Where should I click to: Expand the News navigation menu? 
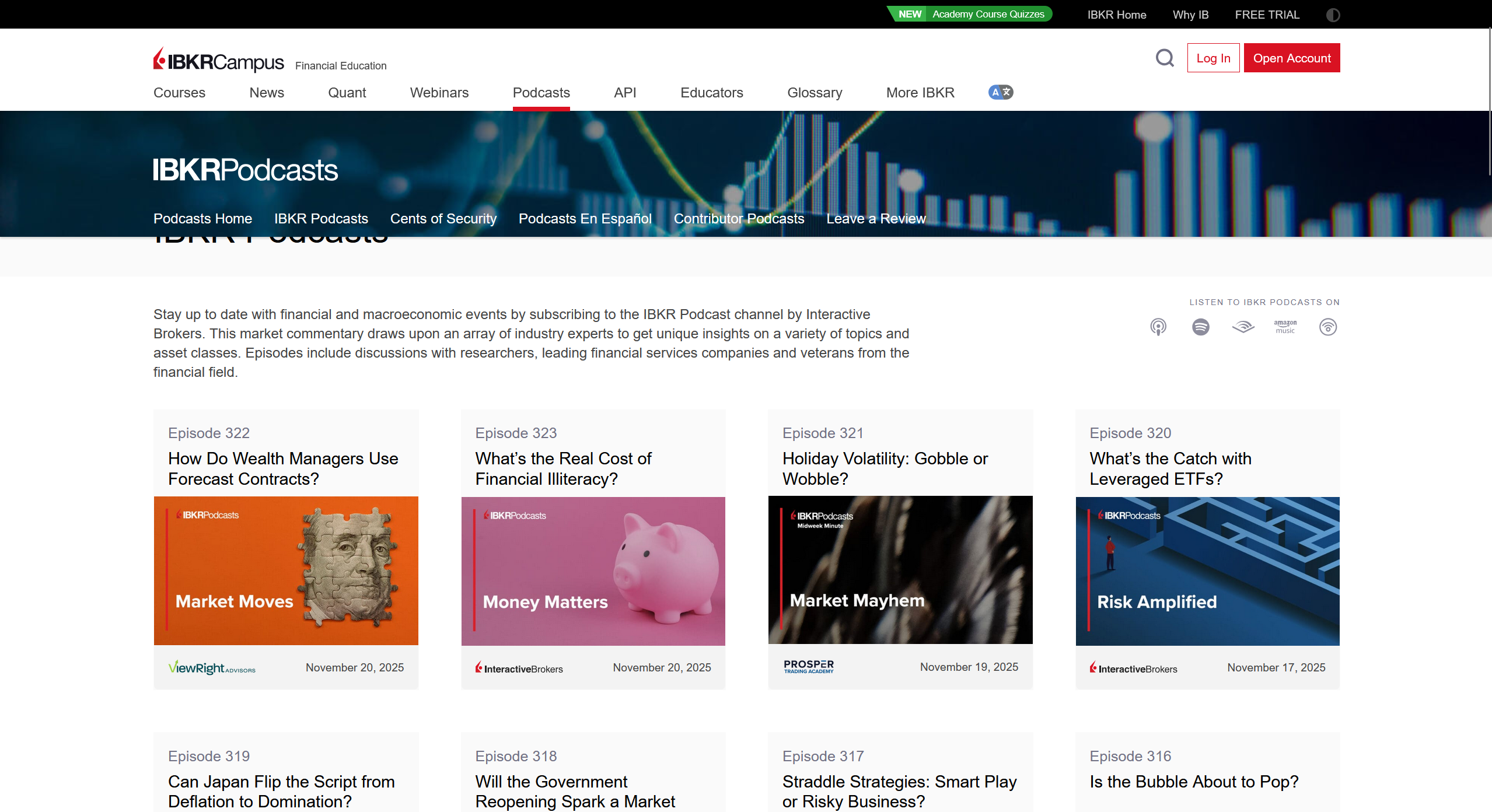(267, 93)
